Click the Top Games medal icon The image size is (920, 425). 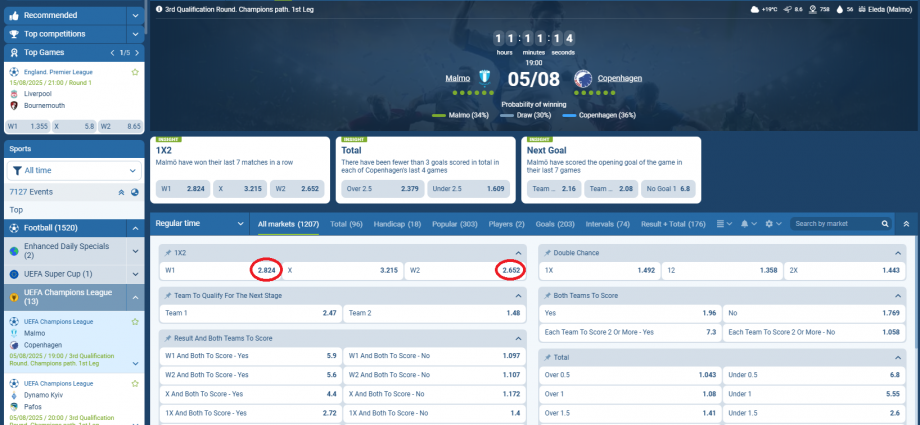[15, 53]
